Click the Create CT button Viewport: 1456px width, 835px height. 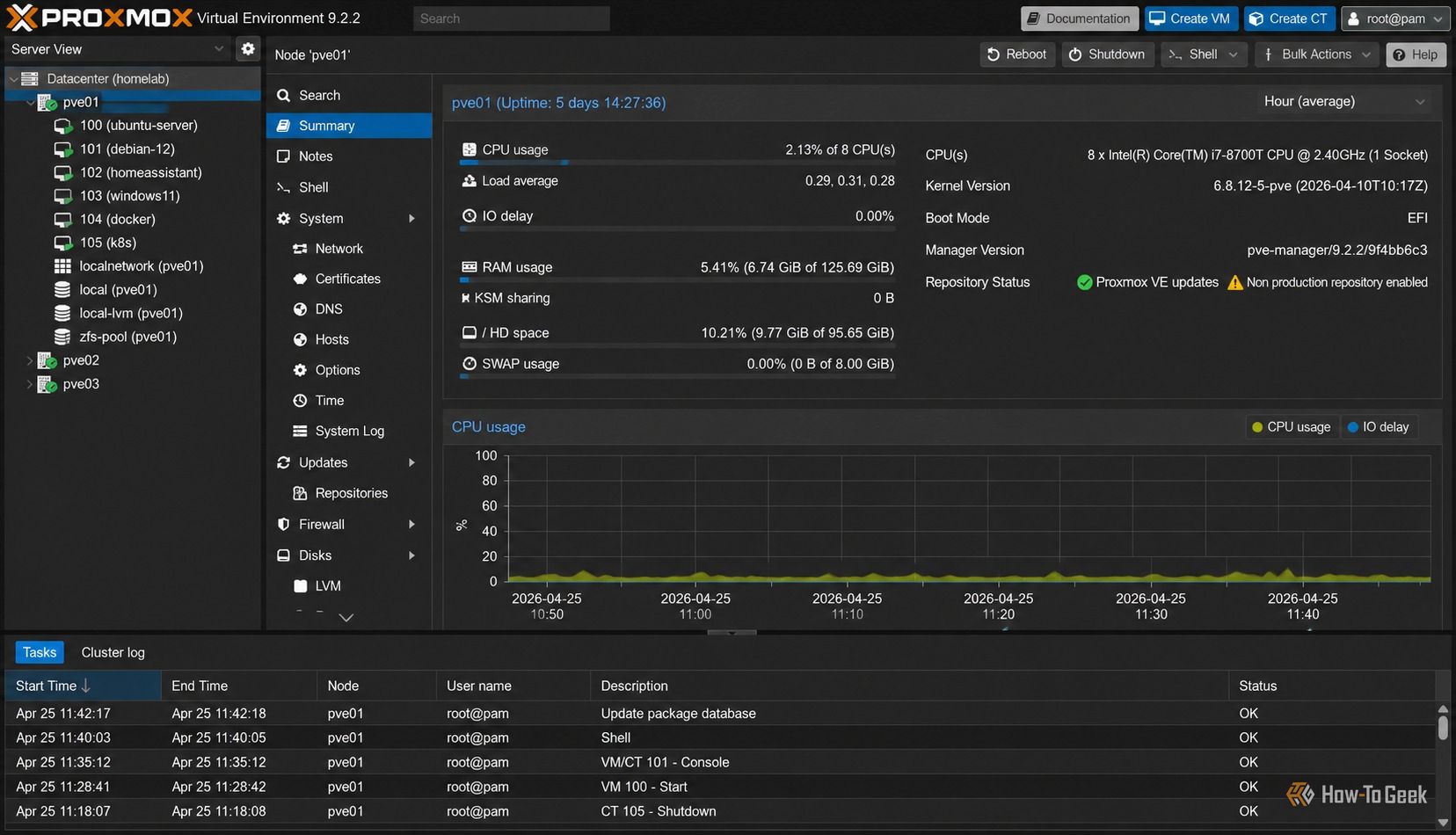(x=1289, y=18)
